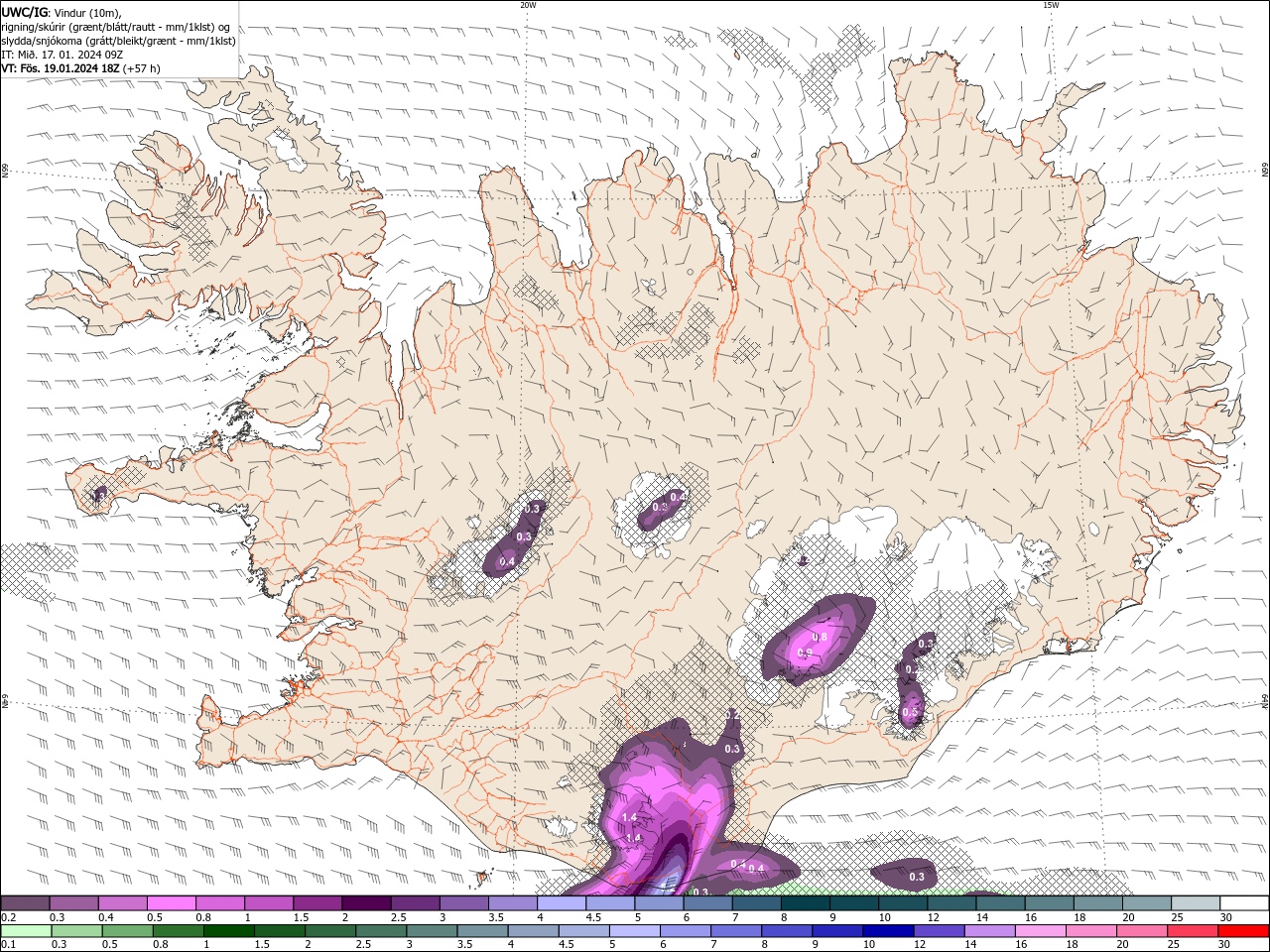Click the '(+57 h)' forecast offset text
Image resolution: width=1270 pixels, height=952 pixels.
click(142, 68)
